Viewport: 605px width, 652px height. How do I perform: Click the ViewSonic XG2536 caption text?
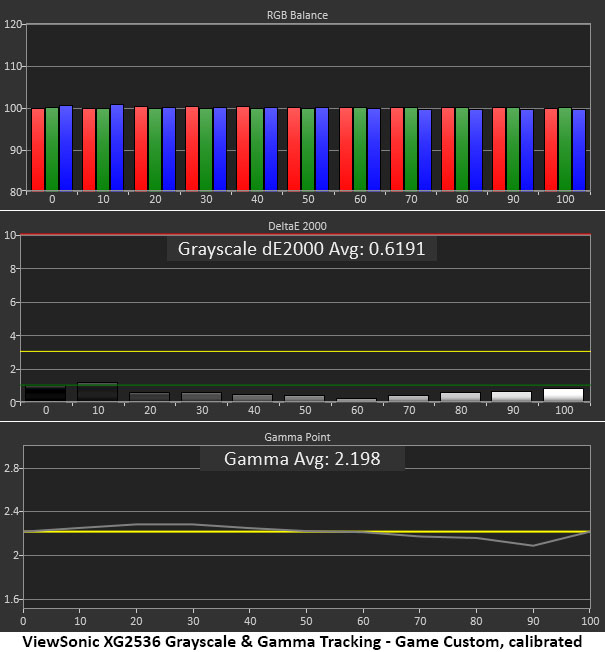tap(302, 642)
